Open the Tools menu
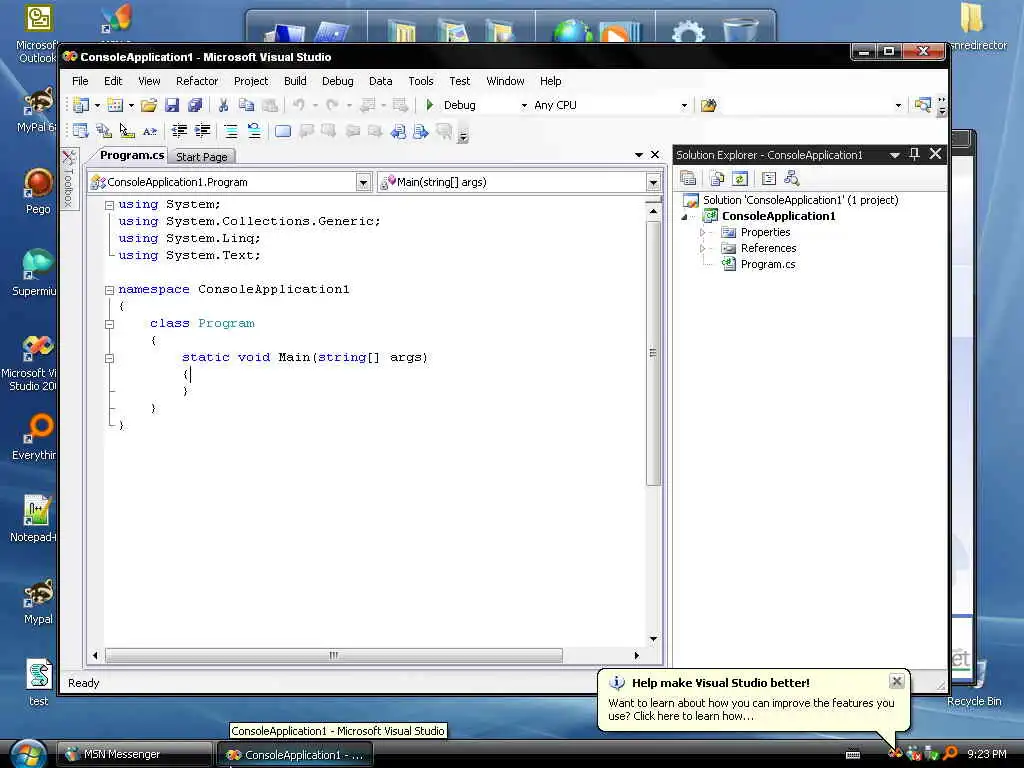Viewport: 1024px width, 768px height. [x=421, y=81]
